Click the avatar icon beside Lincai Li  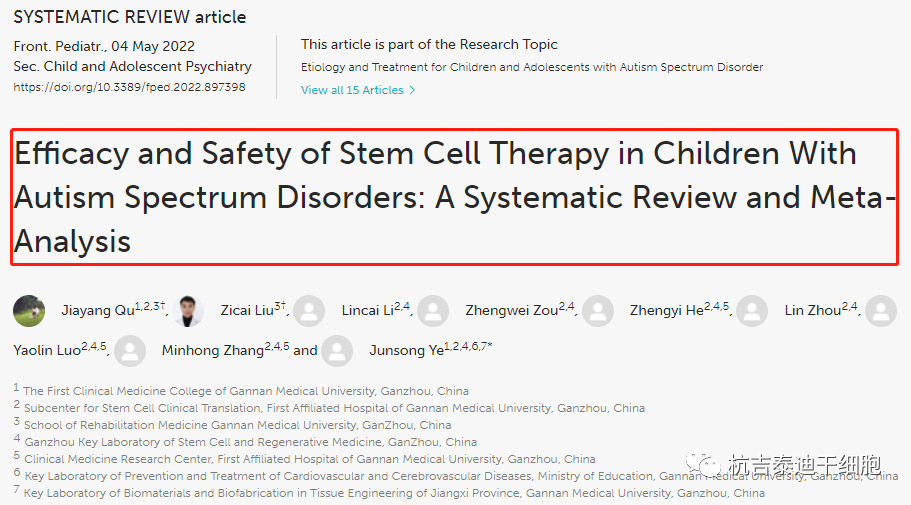(x=310, y=311)
